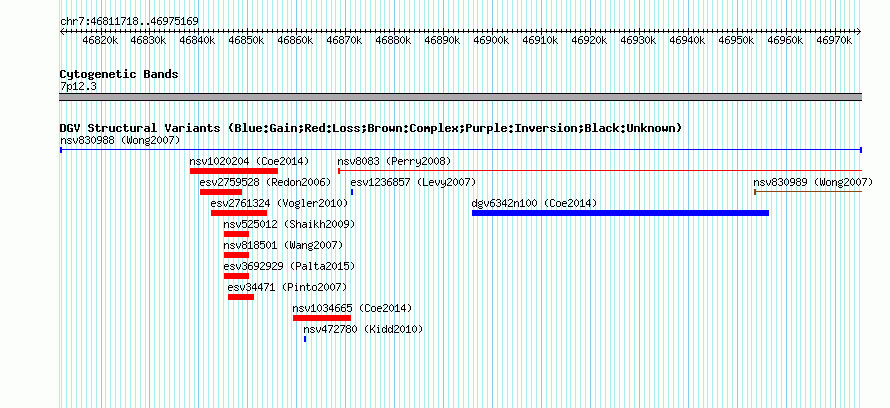
Task: Select the nsv830988 blue gain line
Action: click(461, 150)
